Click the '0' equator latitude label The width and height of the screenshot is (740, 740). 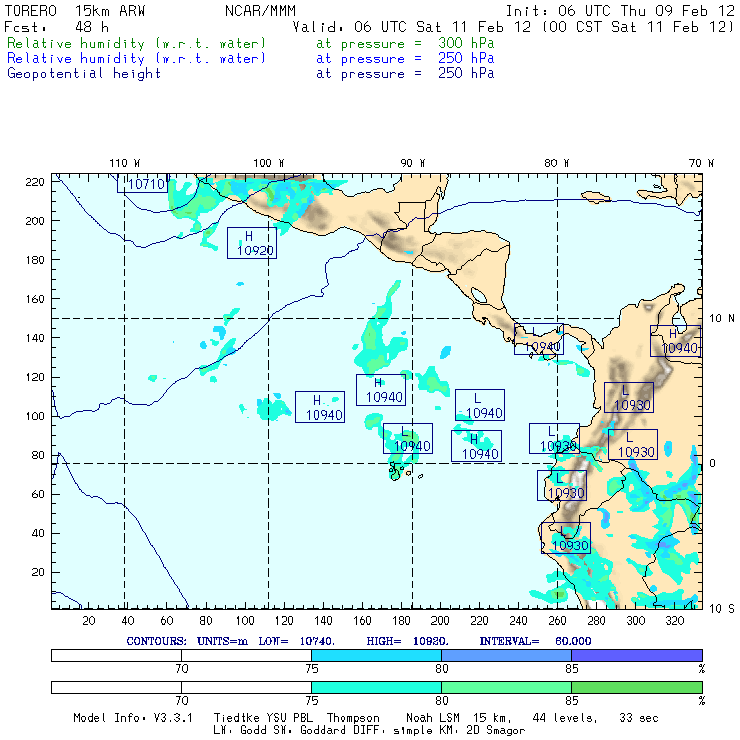click(712, 463)
